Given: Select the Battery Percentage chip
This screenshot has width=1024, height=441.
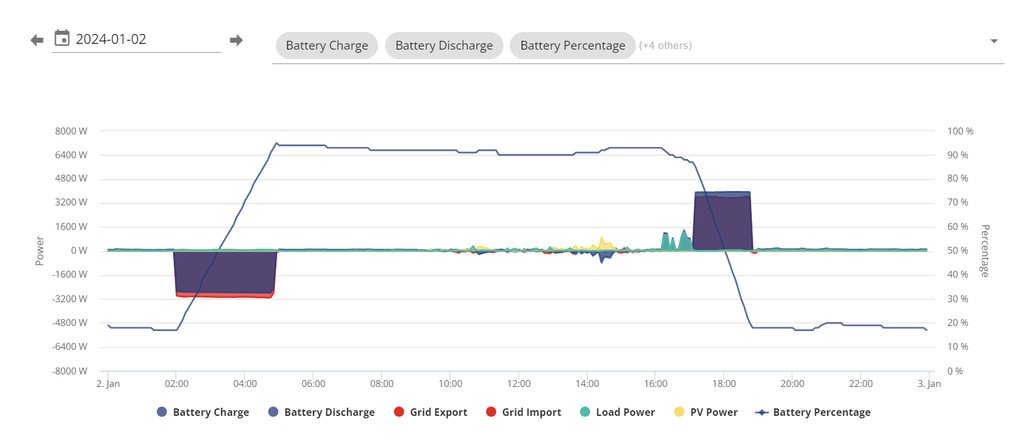Looking at the screenshot, I should (x=573, y=46).
